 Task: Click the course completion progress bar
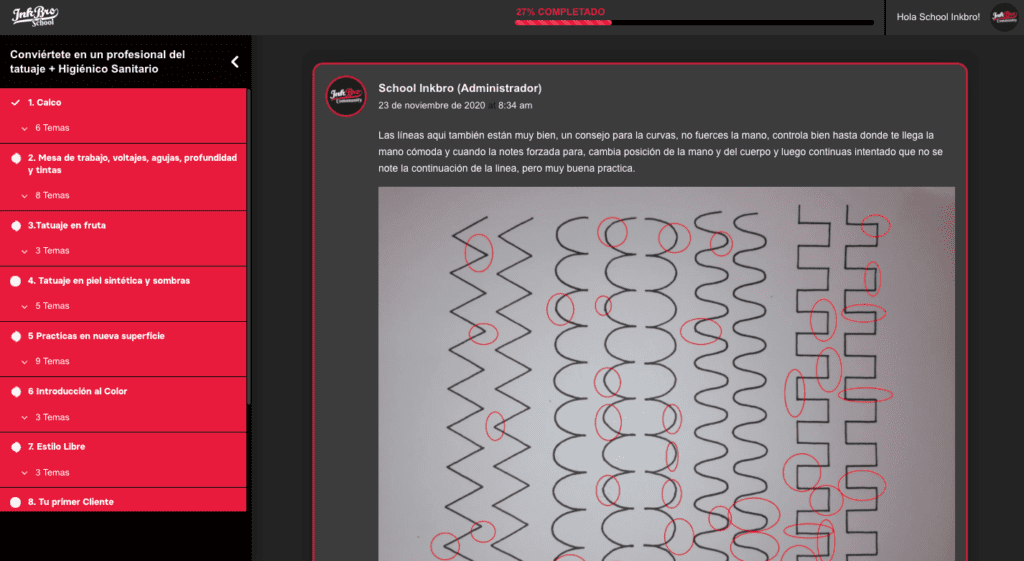(694, 22)
